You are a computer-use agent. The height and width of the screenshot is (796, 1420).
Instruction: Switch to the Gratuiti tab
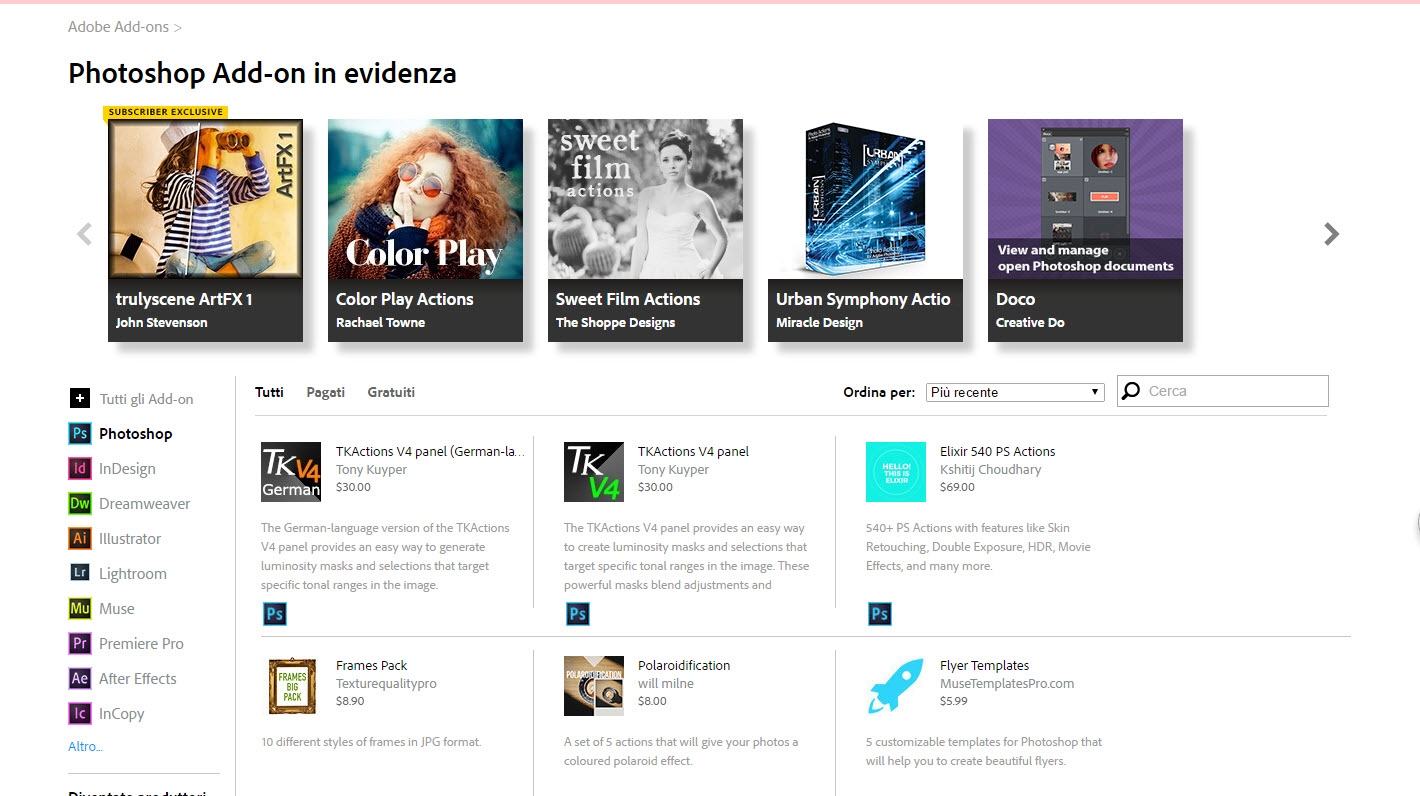coord(391,393)
